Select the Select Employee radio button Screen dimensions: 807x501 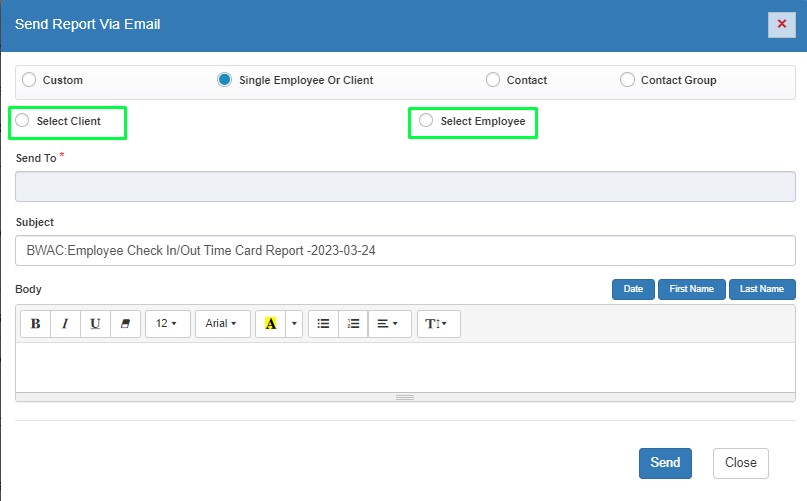coord(427,121)
